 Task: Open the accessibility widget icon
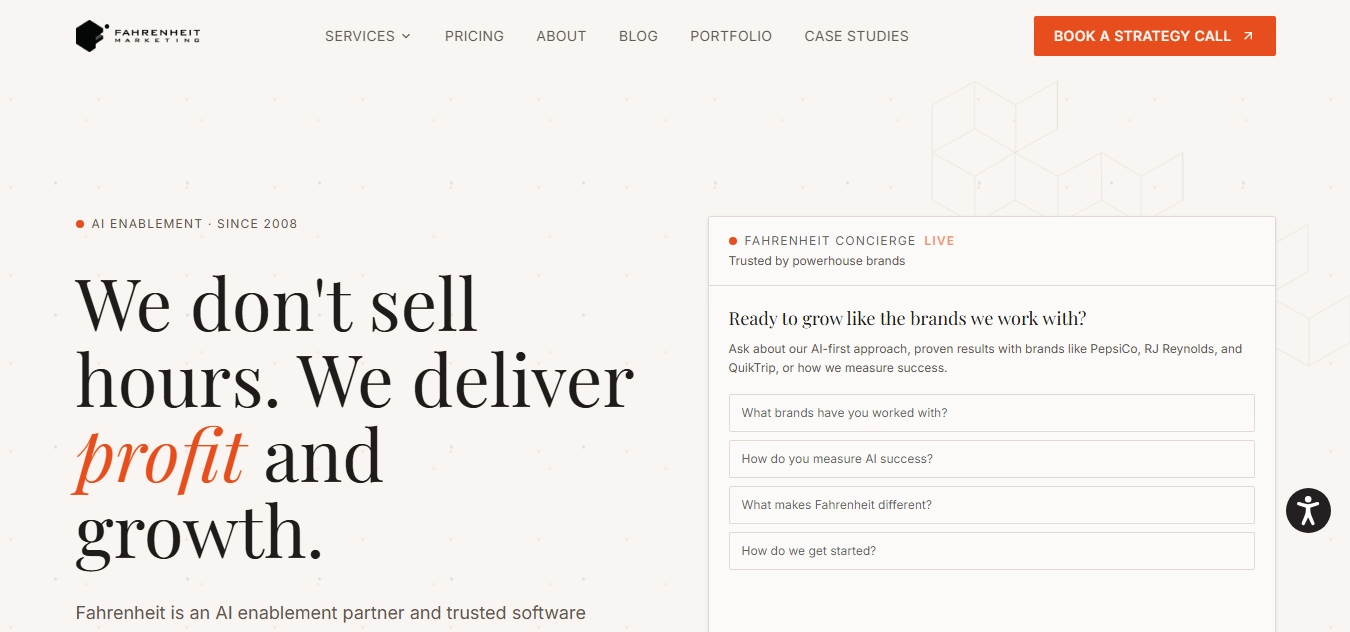[1308, 510]
